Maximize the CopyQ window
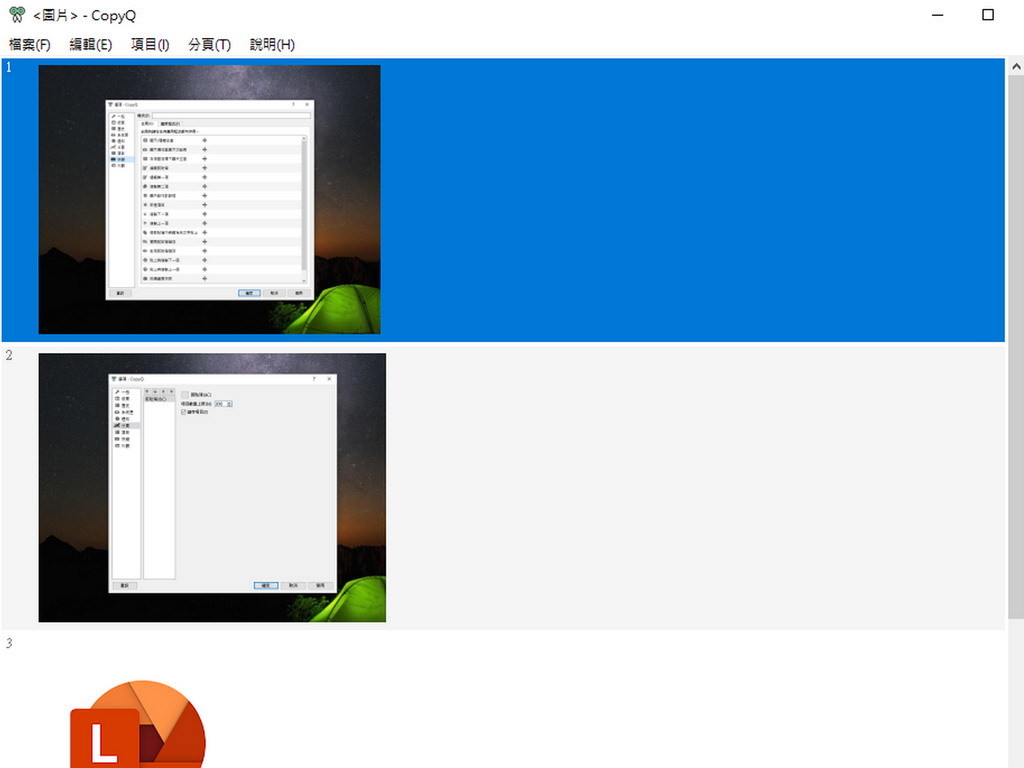 tap(988, 15)
